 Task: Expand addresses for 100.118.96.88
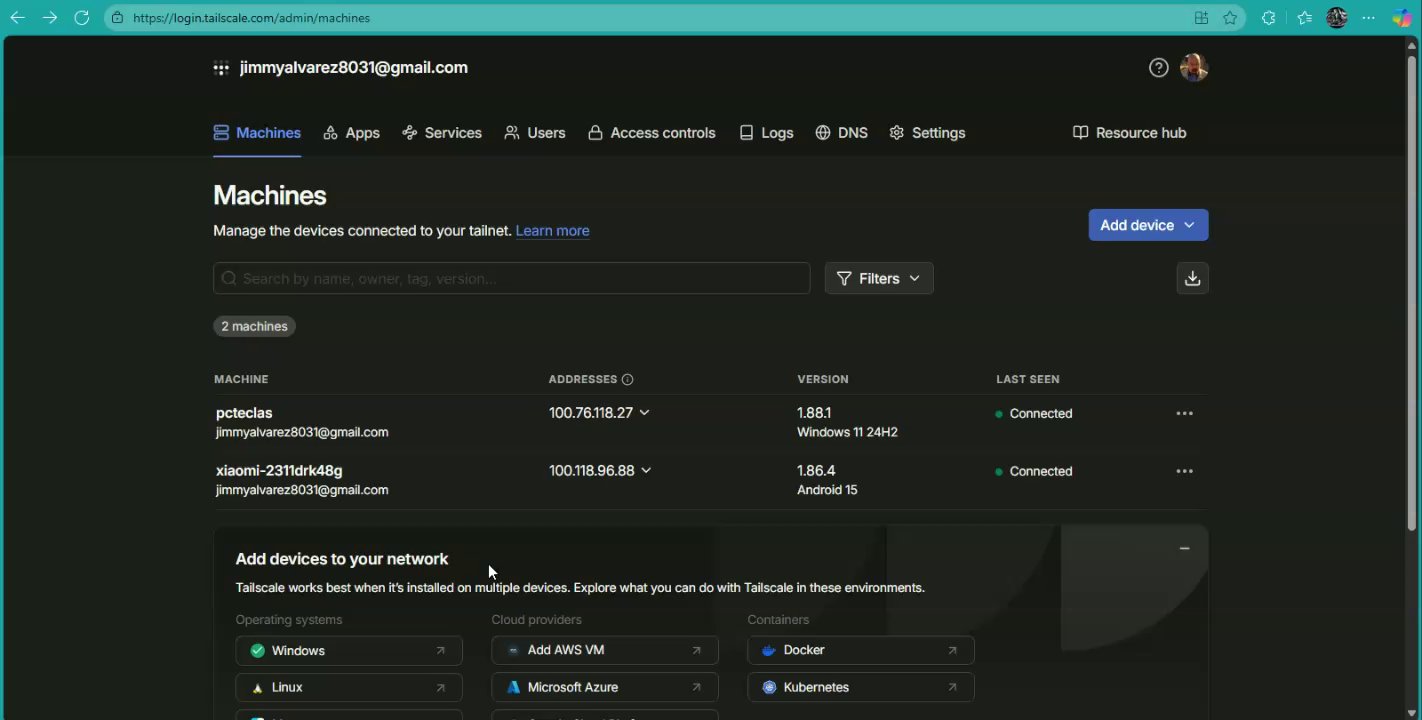(646, 471)
